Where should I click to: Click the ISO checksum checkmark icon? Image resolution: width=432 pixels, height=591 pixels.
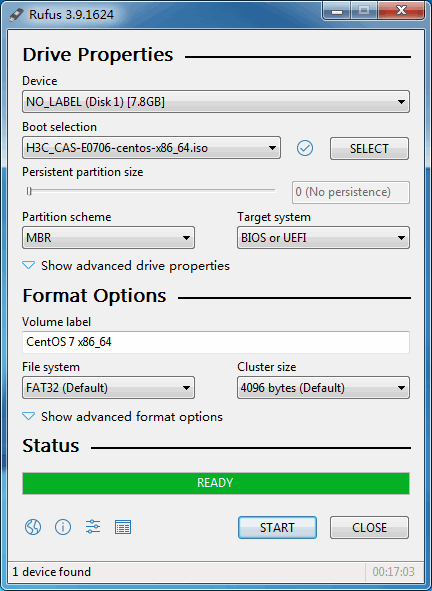pos(305,148)
